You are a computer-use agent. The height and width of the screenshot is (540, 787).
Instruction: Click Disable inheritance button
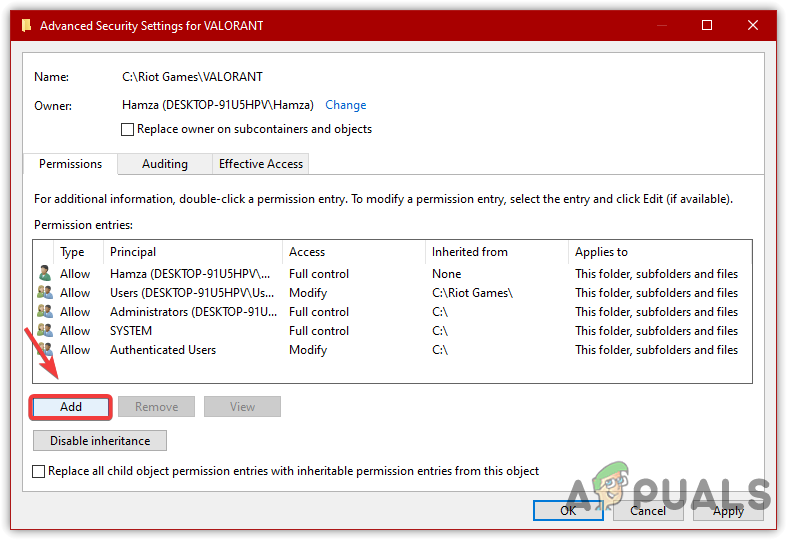coord(100,441)
